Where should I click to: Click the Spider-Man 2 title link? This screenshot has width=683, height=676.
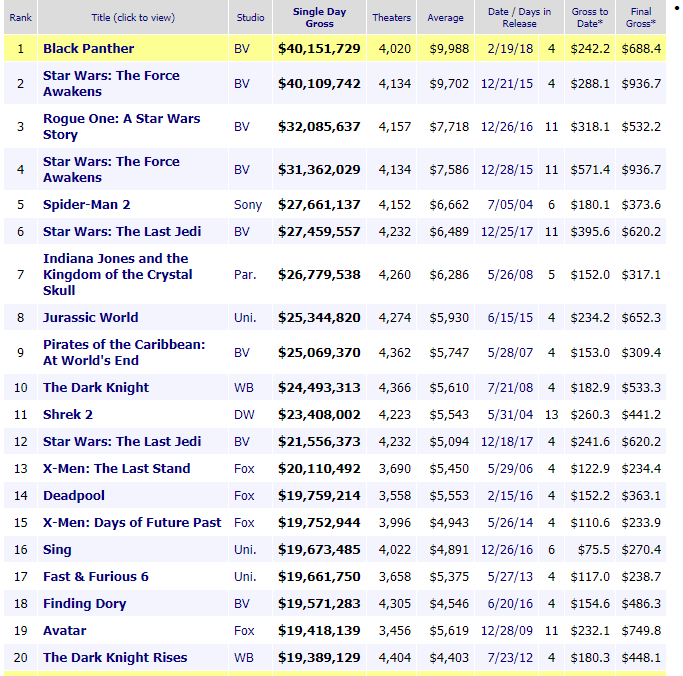(x=86, y=205)
